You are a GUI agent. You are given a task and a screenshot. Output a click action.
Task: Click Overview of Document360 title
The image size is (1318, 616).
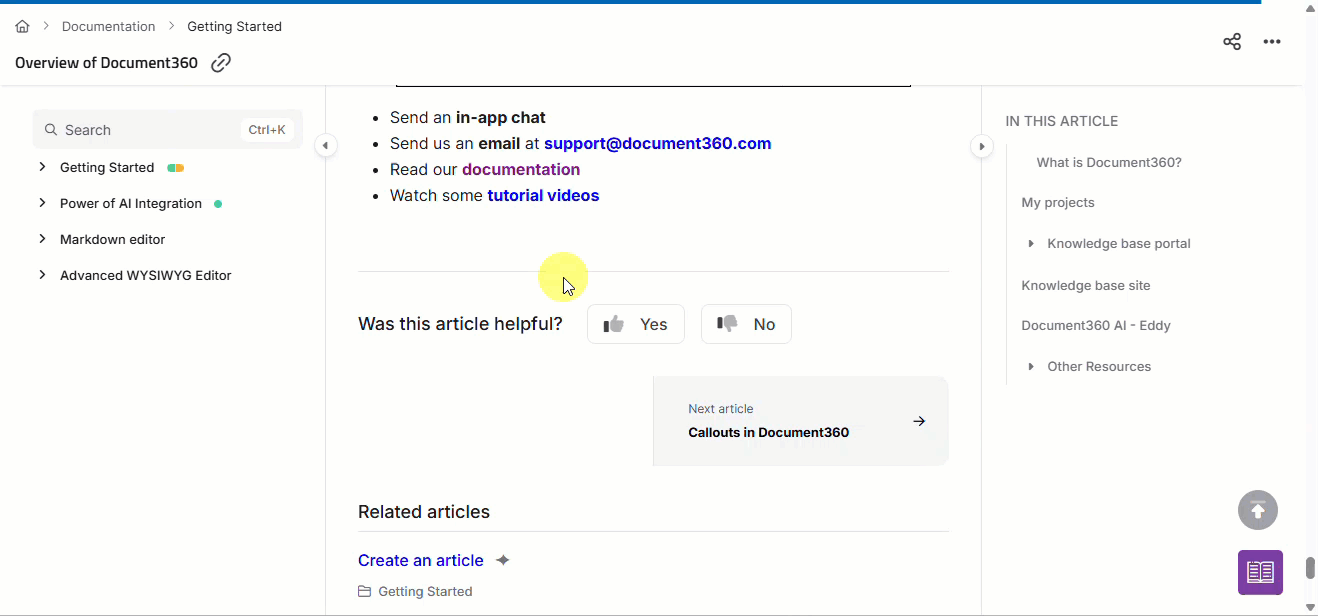pos(107,63)
